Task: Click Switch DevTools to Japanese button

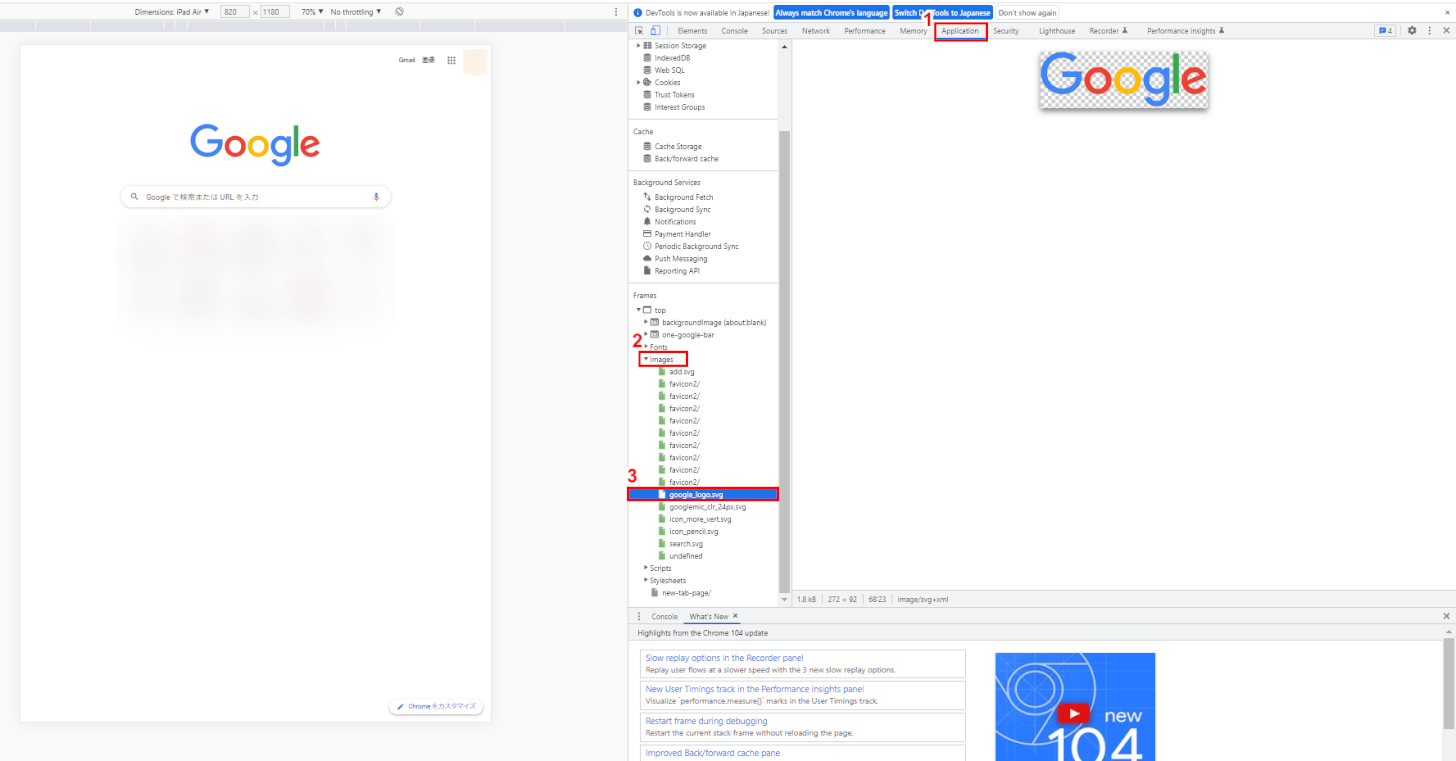Action: [942, 13]
